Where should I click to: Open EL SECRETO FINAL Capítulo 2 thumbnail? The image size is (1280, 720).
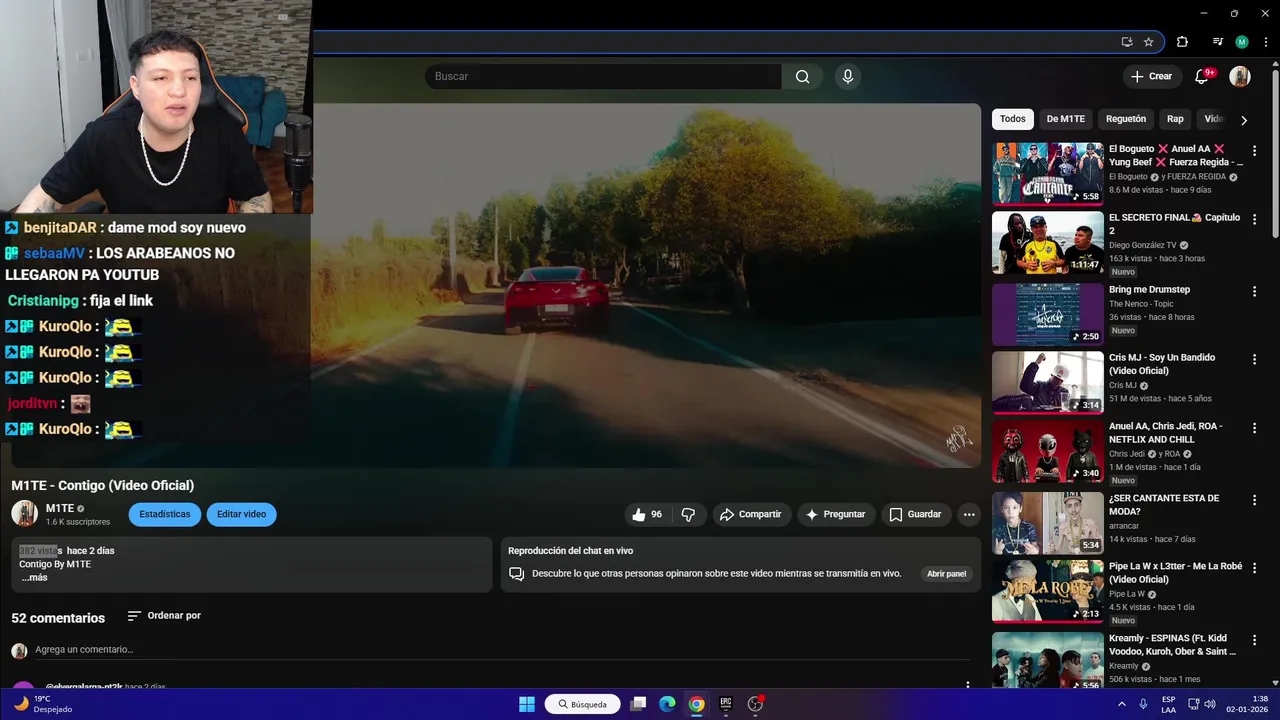coord(1048,242)
